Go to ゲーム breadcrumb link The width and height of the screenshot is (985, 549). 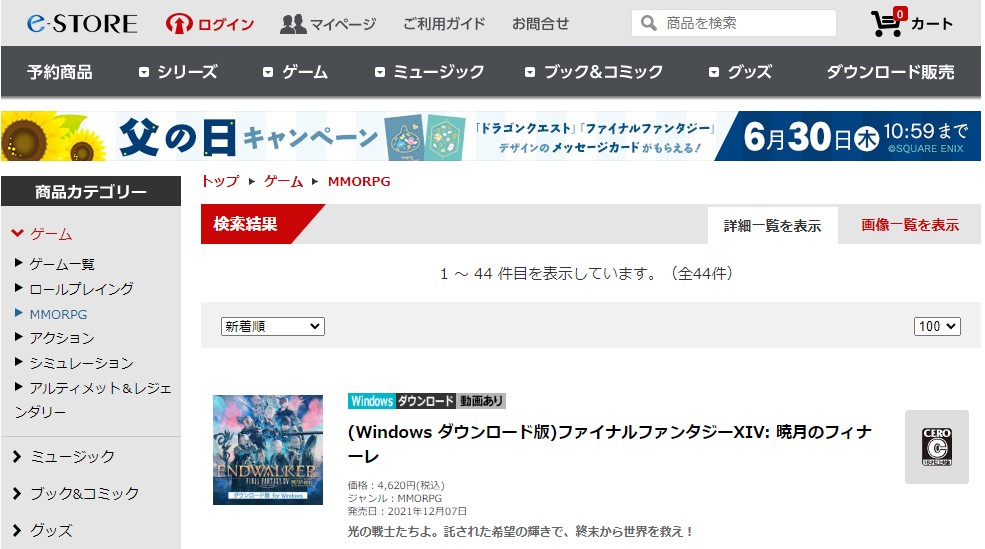283,182
